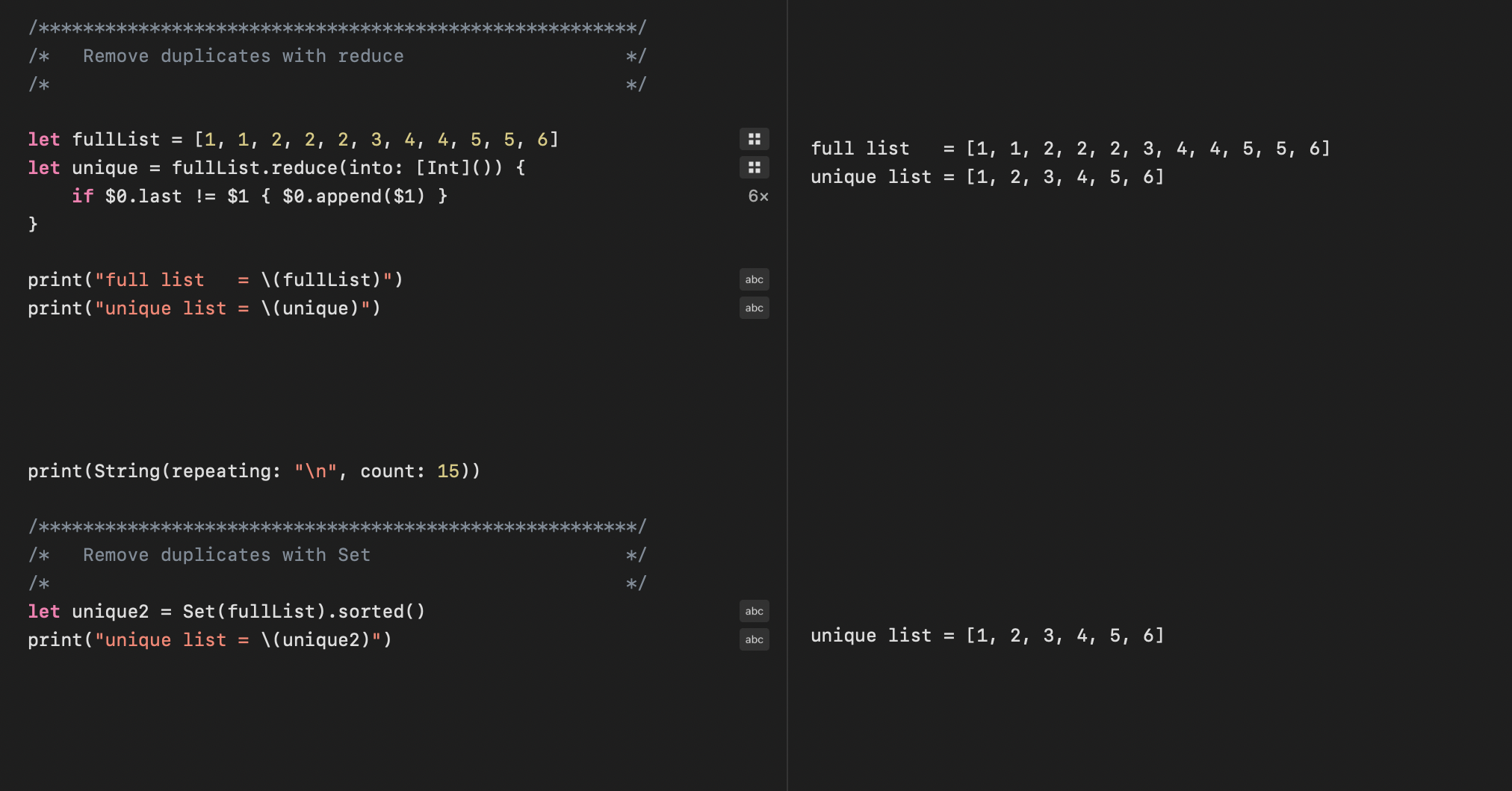
Task: Click console line "unique list" below full list
Action: (988, 177)
